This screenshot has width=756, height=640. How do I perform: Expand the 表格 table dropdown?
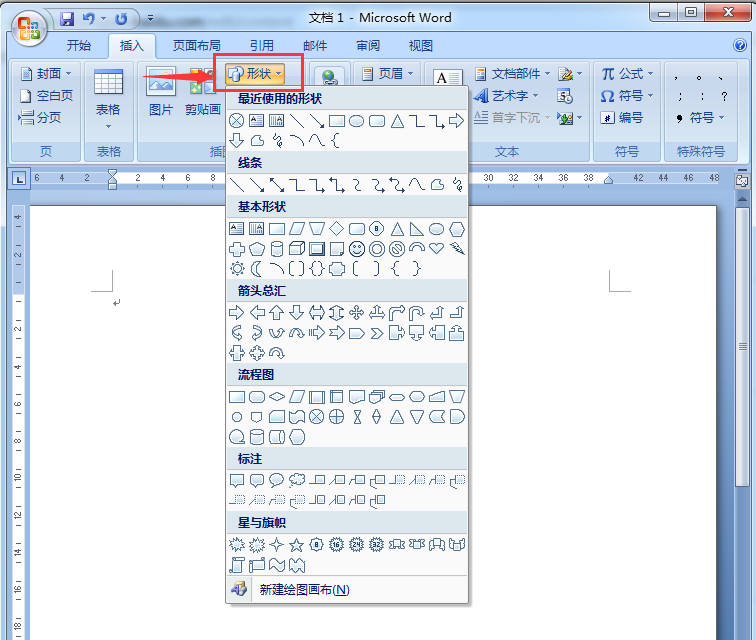[x=108, y=99]
